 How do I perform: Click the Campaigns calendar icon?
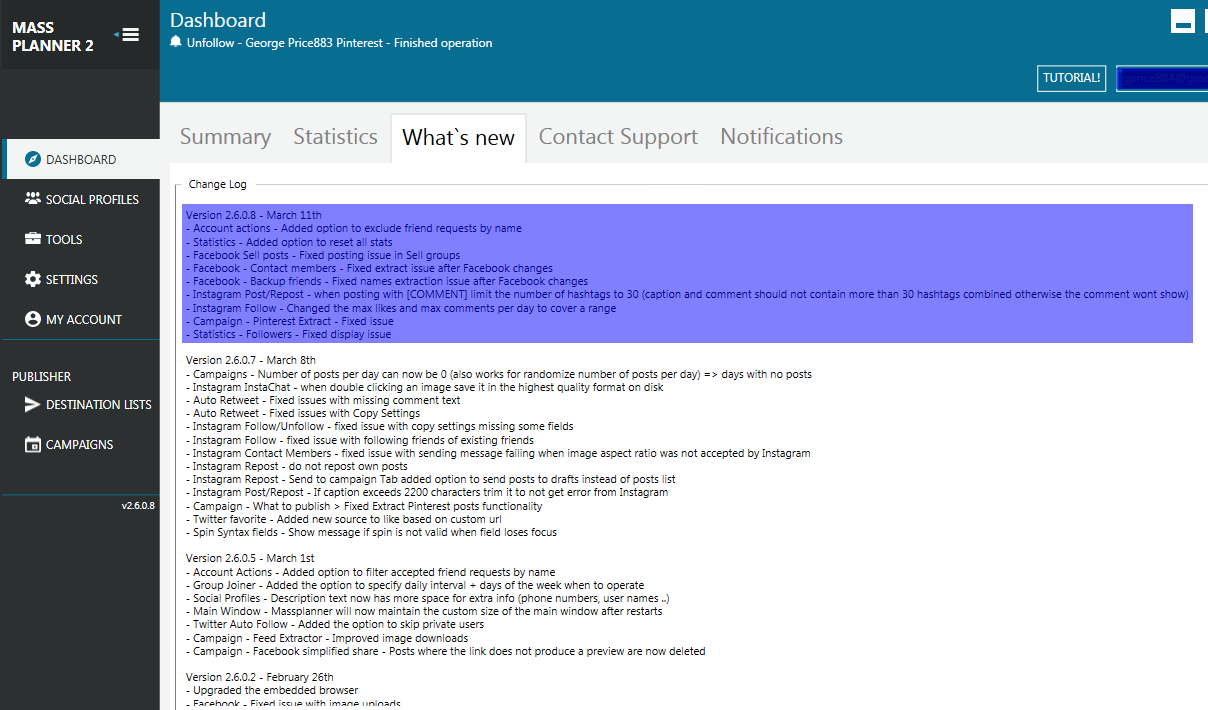pos(32,444)
